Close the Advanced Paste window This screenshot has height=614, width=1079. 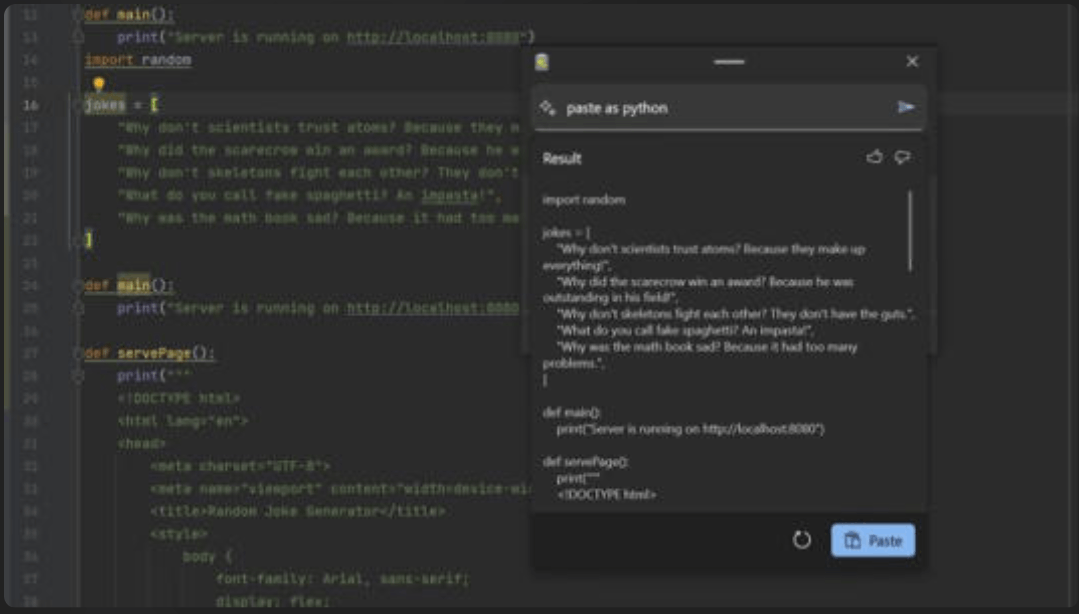click(x=912, y=61)
